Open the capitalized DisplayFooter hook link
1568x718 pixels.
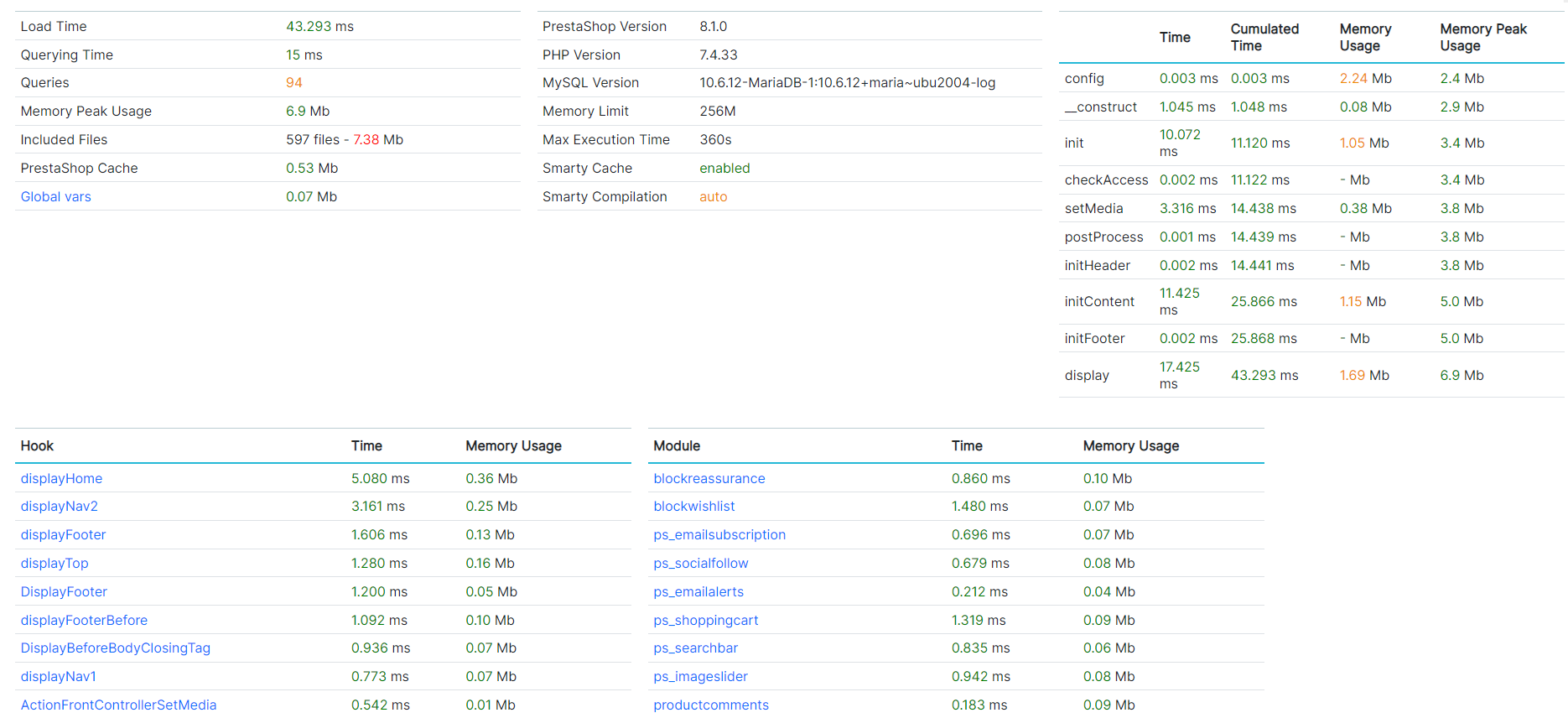64,592
